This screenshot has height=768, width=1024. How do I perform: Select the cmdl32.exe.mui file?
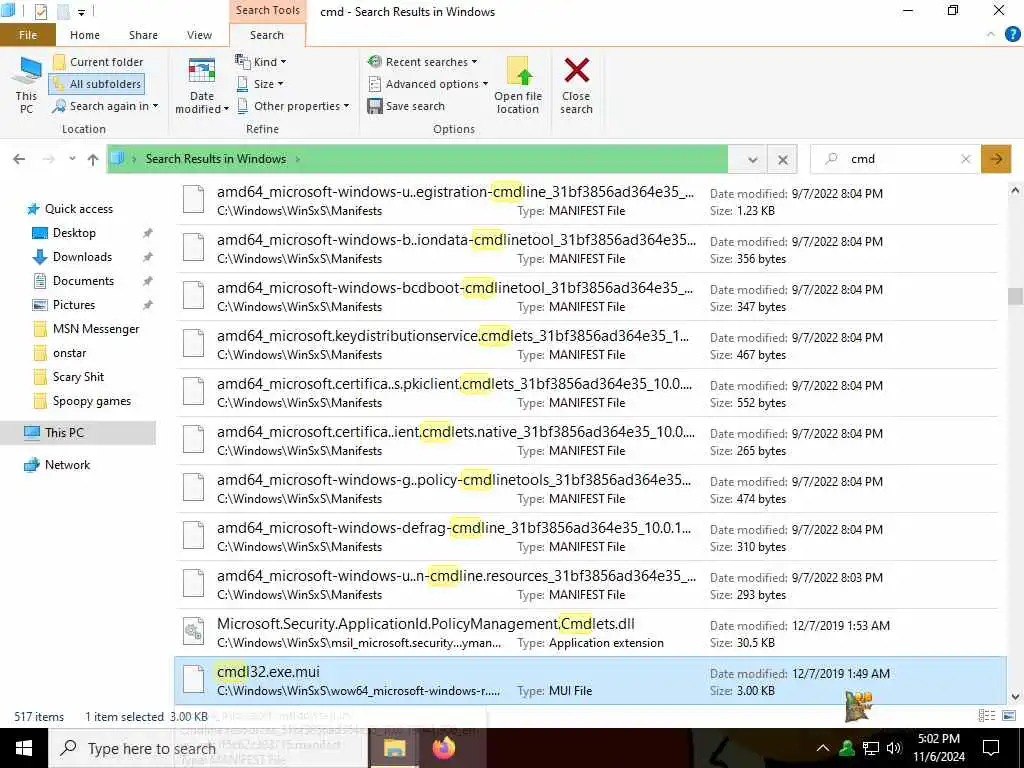coord(590,680)
